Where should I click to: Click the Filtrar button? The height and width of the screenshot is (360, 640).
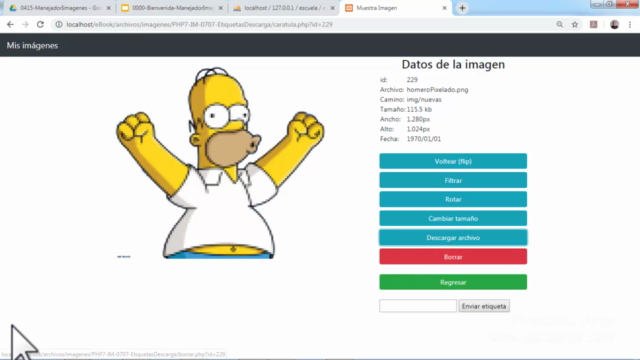(453, 180)
